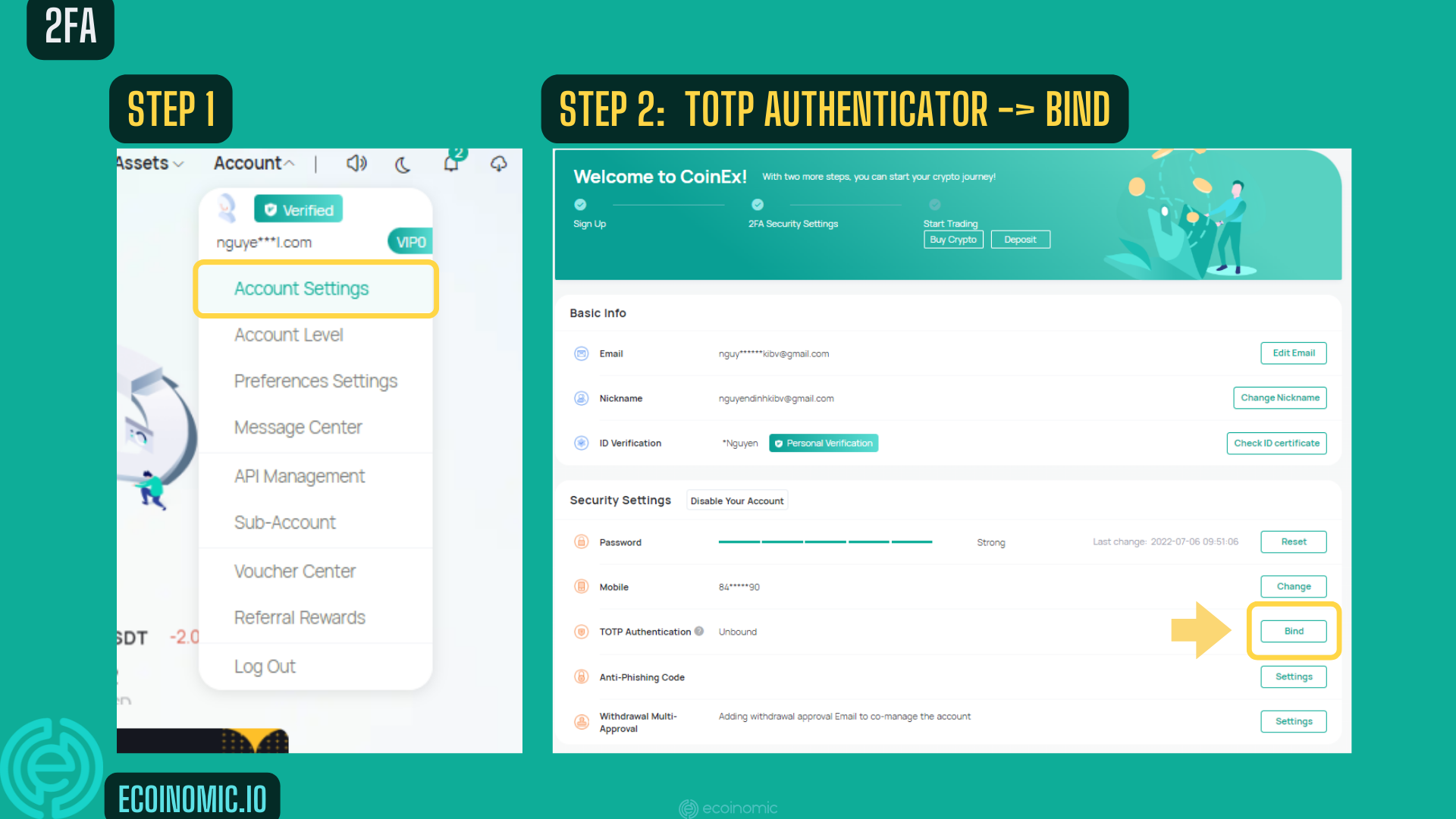Screen dimensions: 1456x819
Task: Click the Buy Crypto button
Action: pos(953,240)
